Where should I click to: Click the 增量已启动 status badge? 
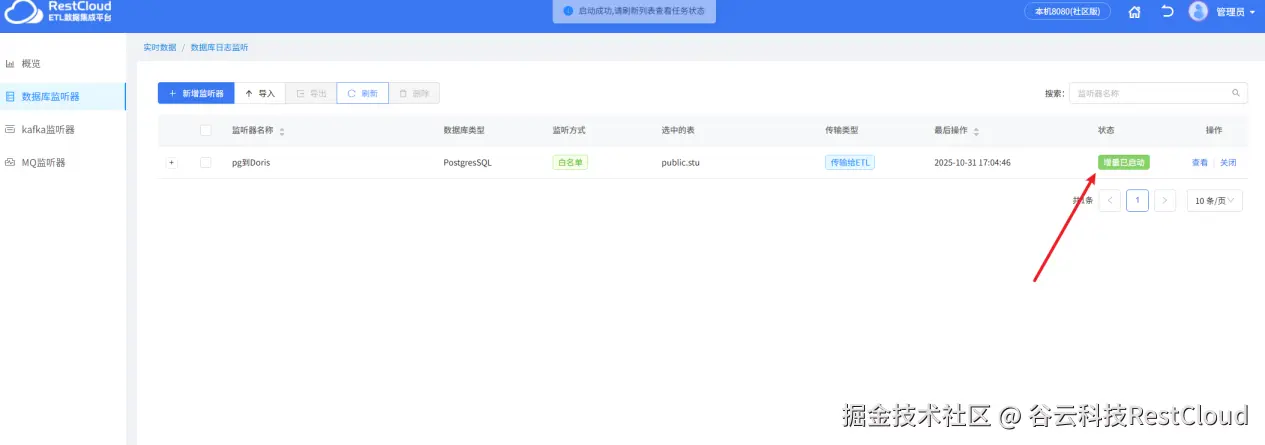[x=1124, y=162]
